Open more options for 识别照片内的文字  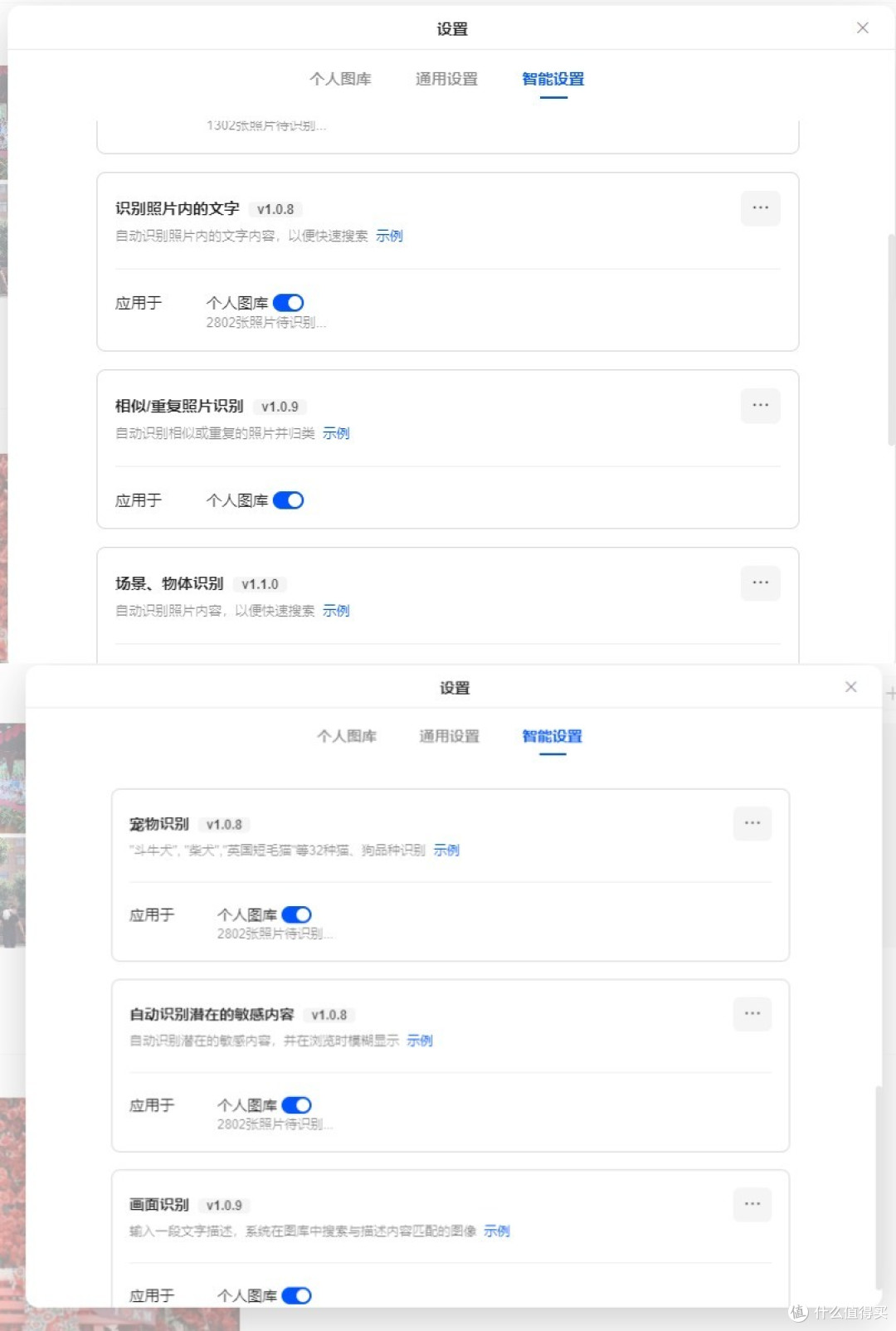(760, 208)
